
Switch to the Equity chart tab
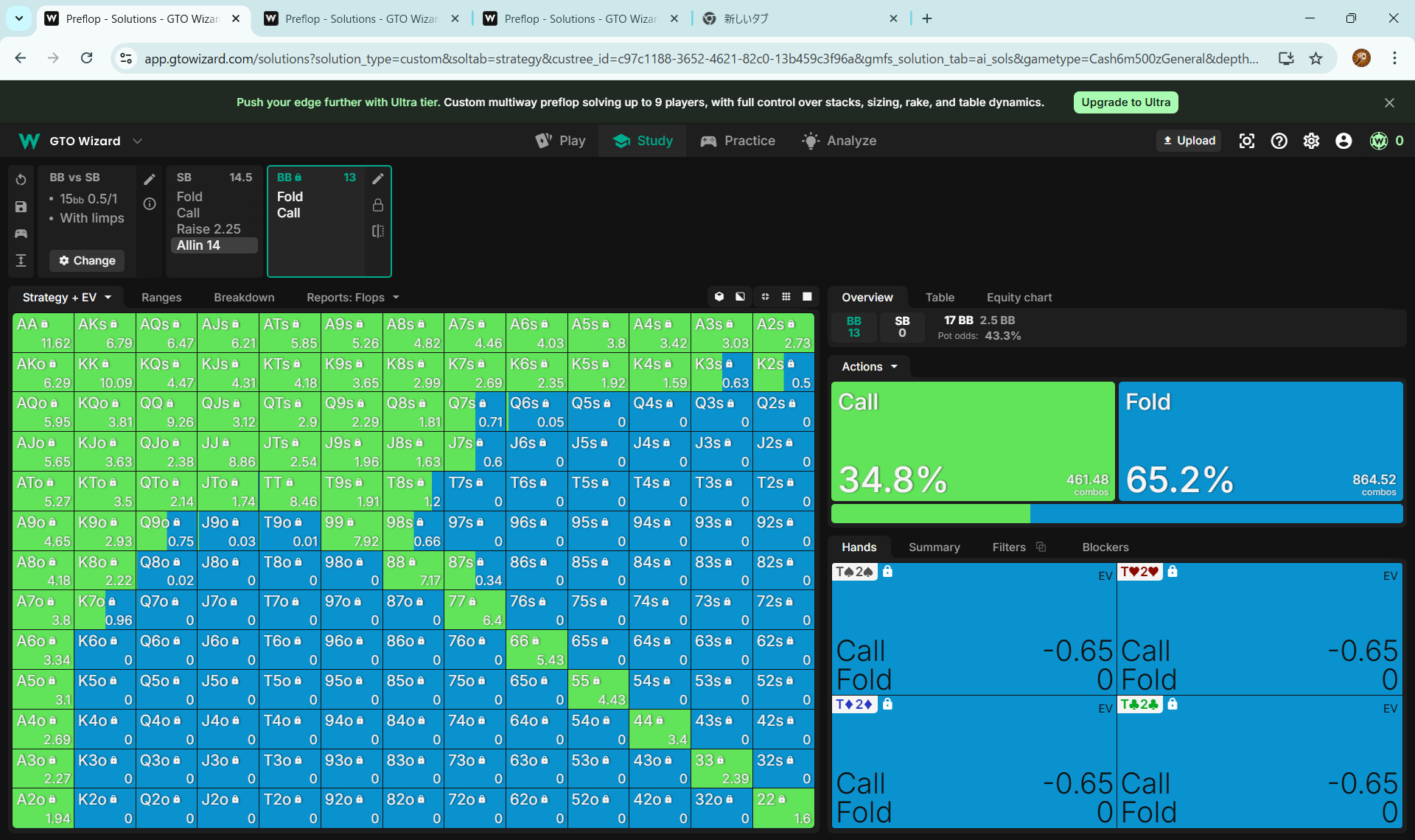[x=1019, y=297]
